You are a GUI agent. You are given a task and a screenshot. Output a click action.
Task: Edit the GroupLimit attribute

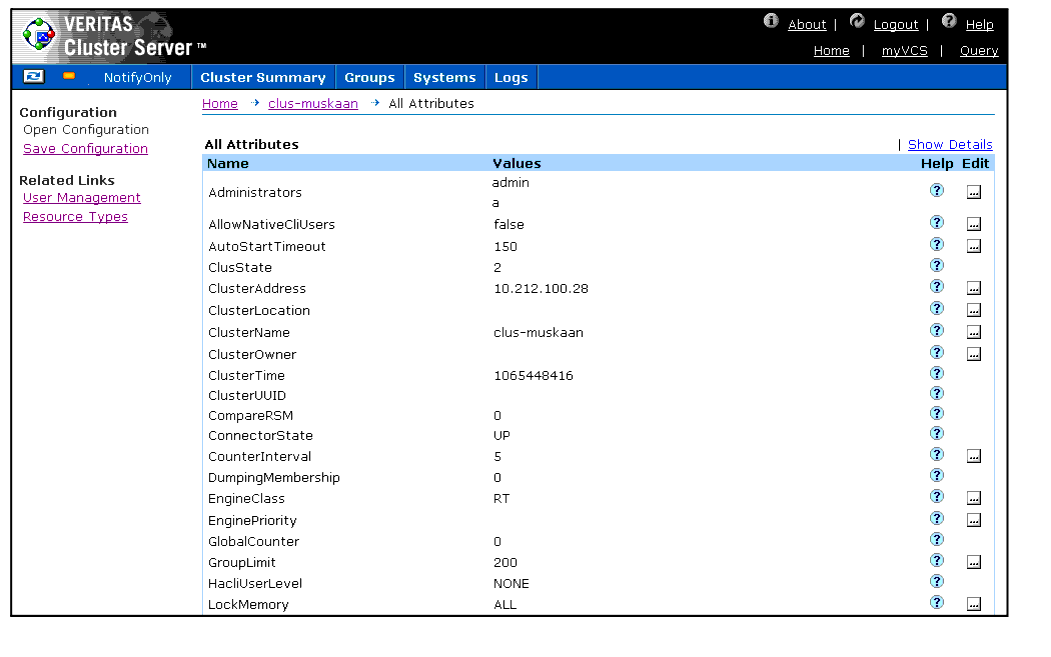pos(974,562)
